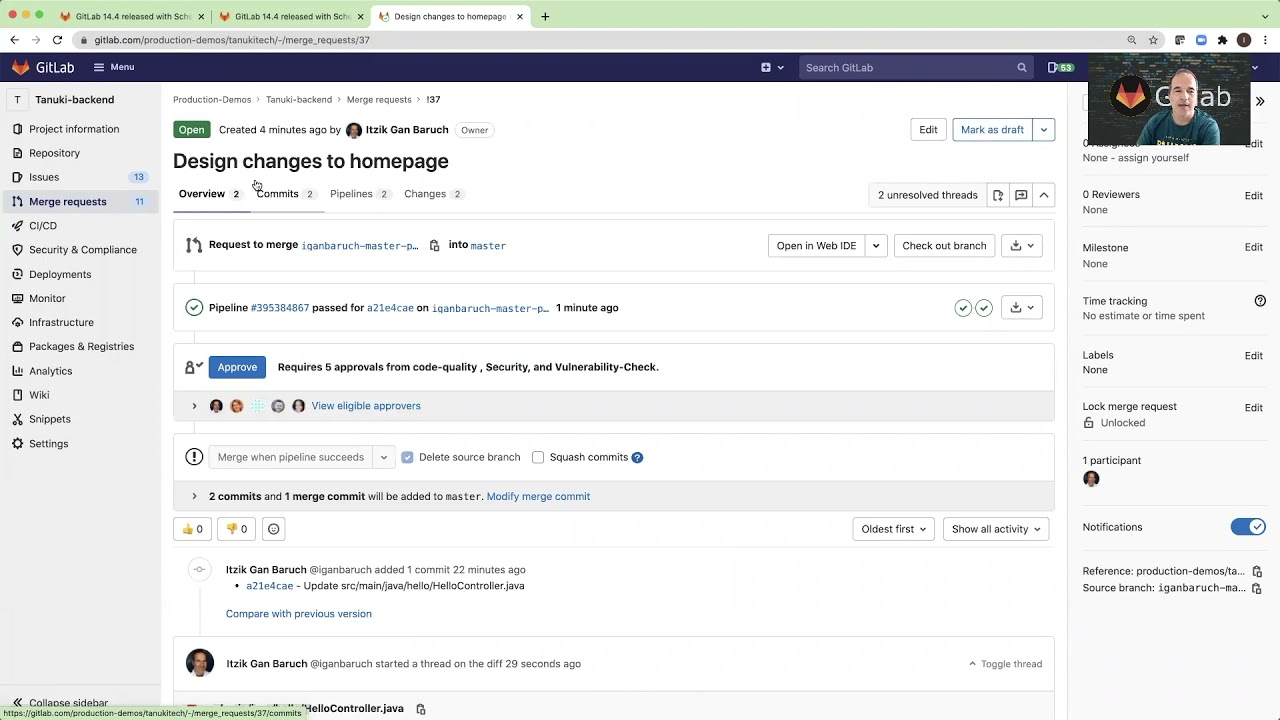Open Show all activity dropdown
Viewport: 1280px width, 720px height.
[996, 529]
